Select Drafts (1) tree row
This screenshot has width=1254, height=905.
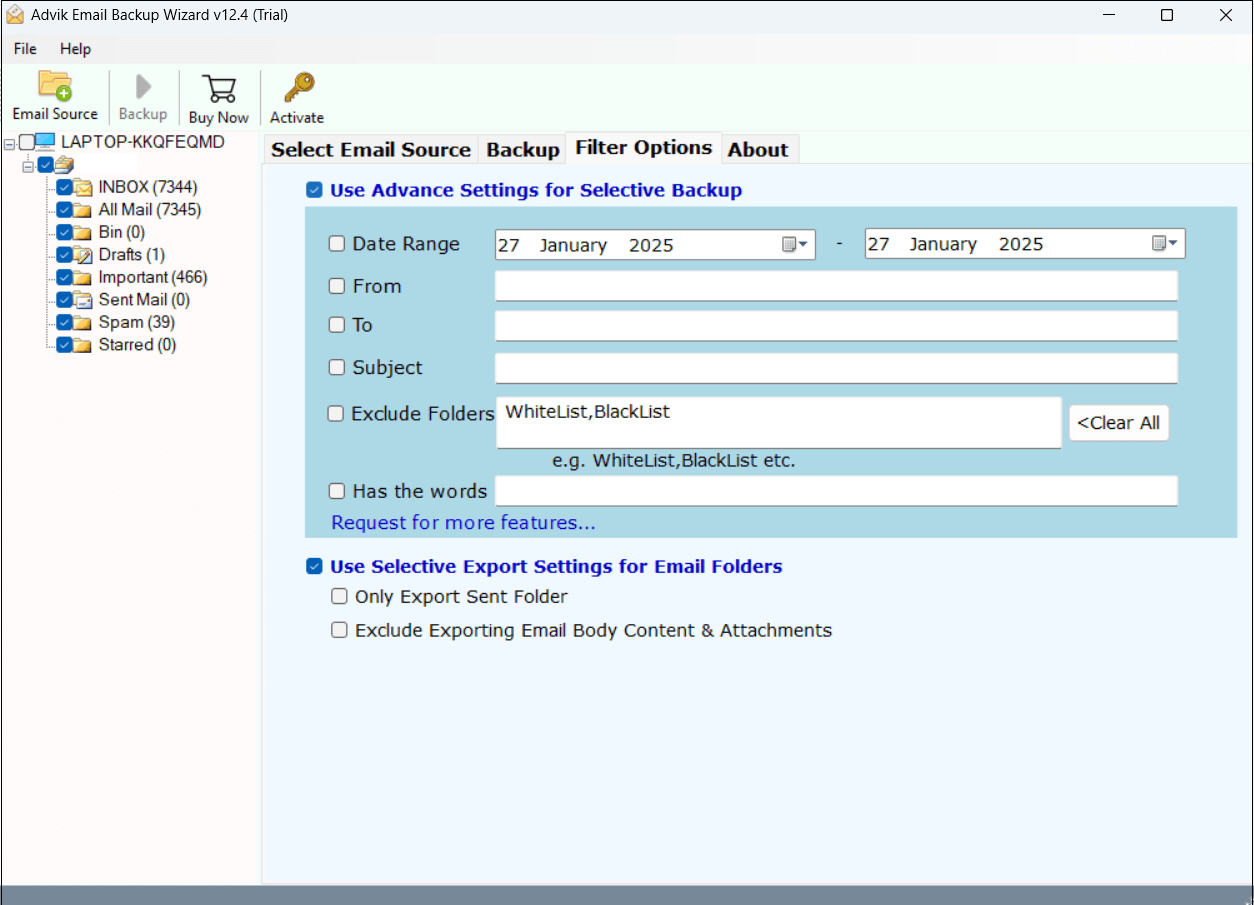click(132, 255)
